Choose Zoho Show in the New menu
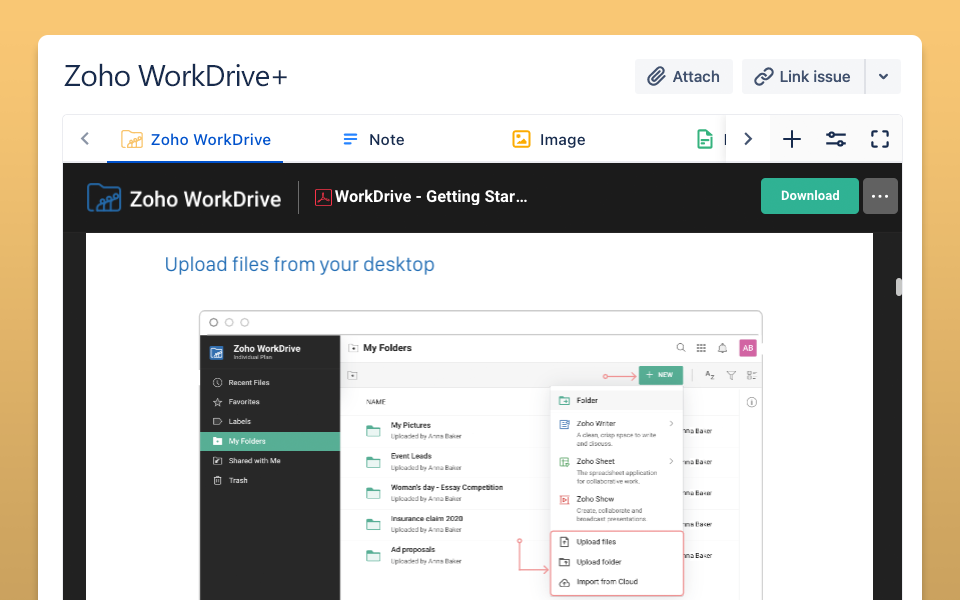This screenshot has width=960, height=600. [x=617, y=508]
